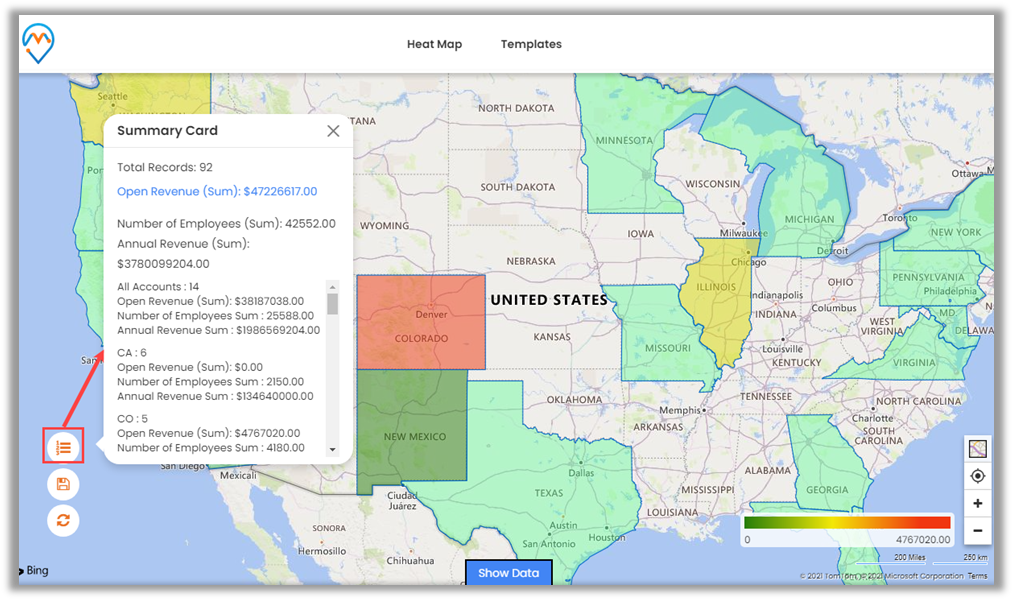Click the locate me target icon

click(x=977, y=476)
